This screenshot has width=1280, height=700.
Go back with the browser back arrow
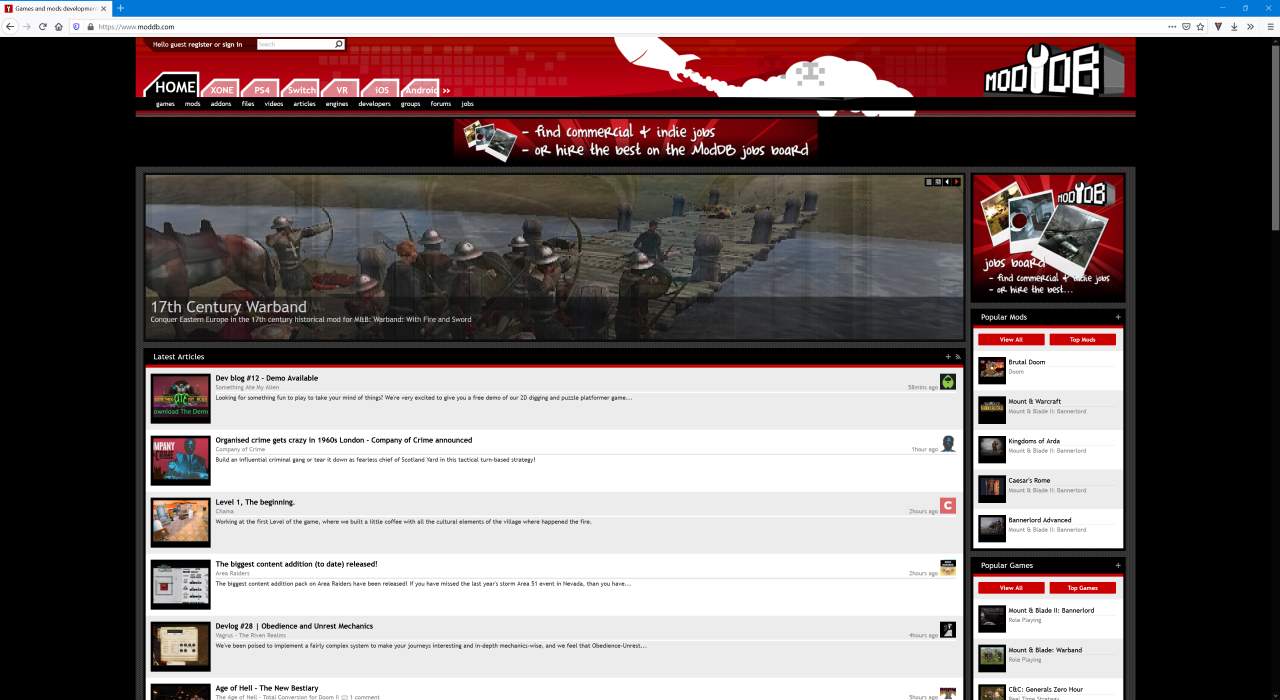[10, 27]
